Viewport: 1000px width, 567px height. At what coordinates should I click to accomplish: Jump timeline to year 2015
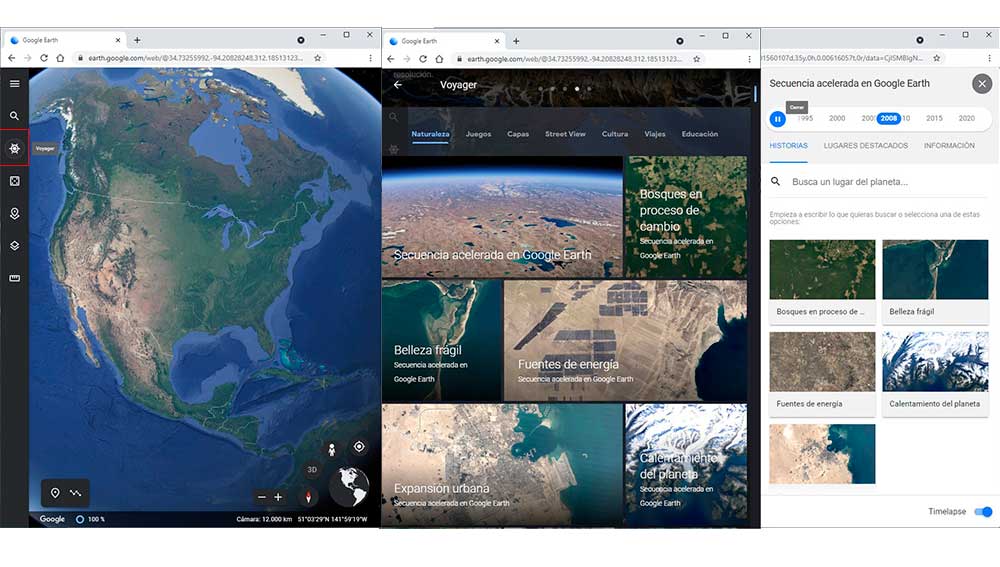point(934,119)
